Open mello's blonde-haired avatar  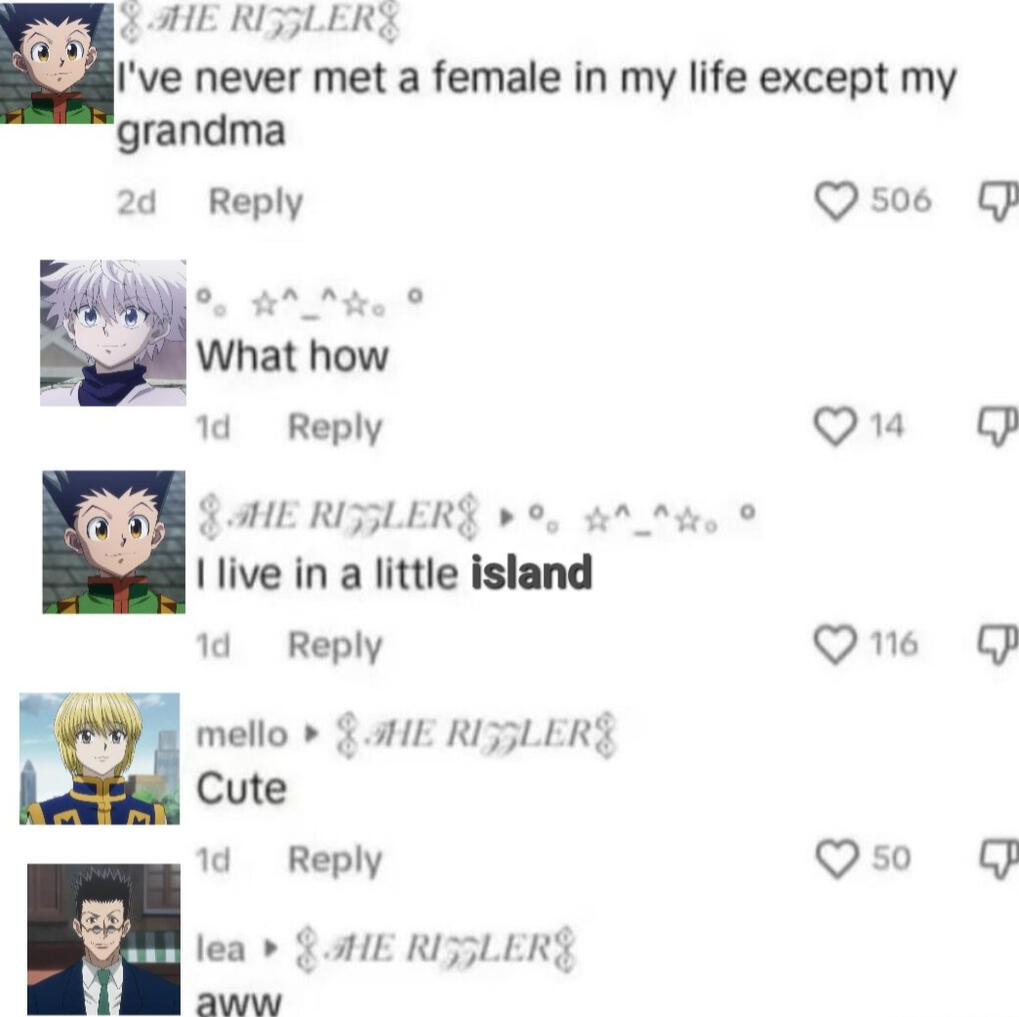click(x=99, y=758)
